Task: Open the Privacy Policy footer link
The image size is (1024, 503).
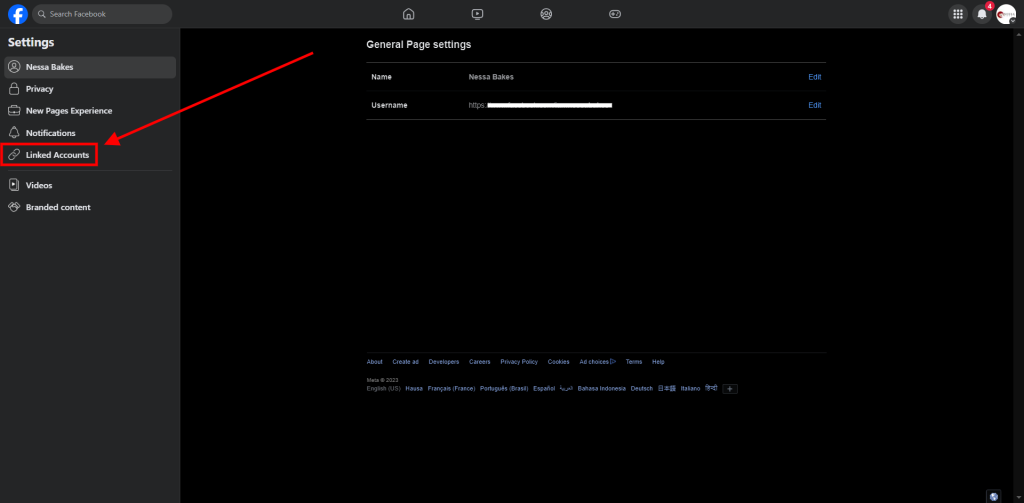Action: point(519,362)
